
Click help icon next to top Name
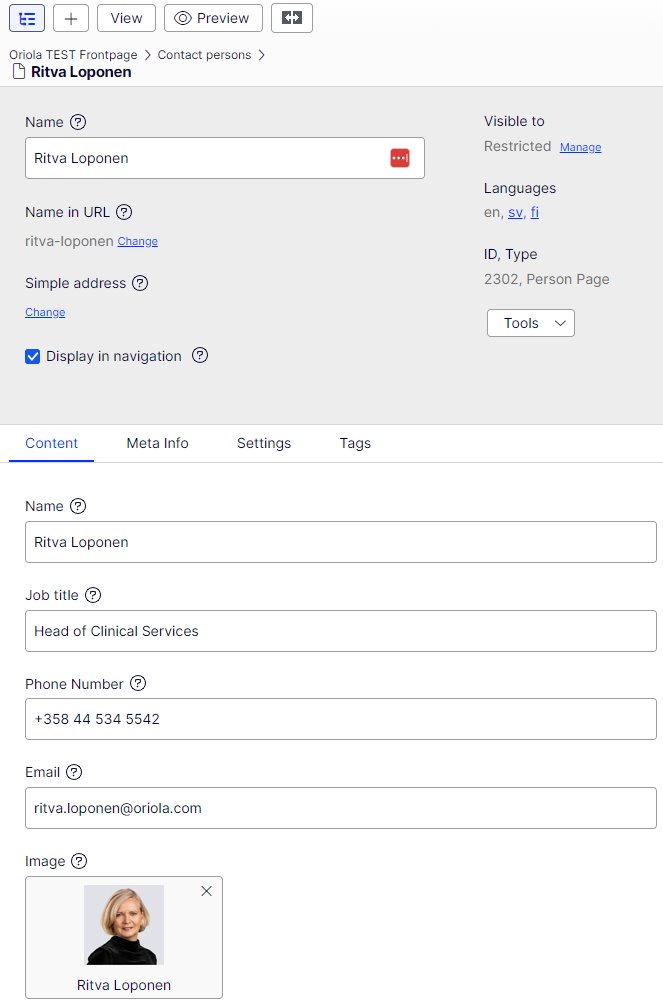click(x=78, y=122)
